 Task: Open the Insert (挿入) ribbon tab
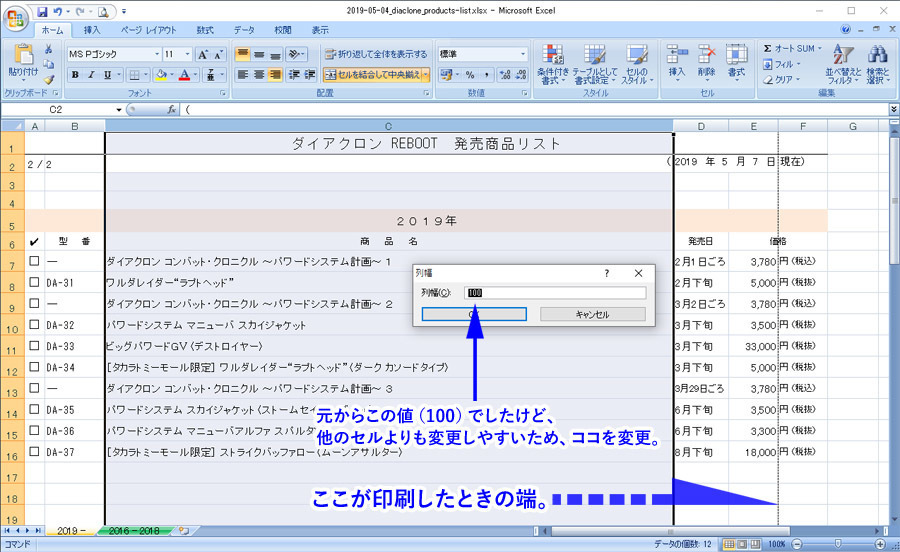pos(92,30)
